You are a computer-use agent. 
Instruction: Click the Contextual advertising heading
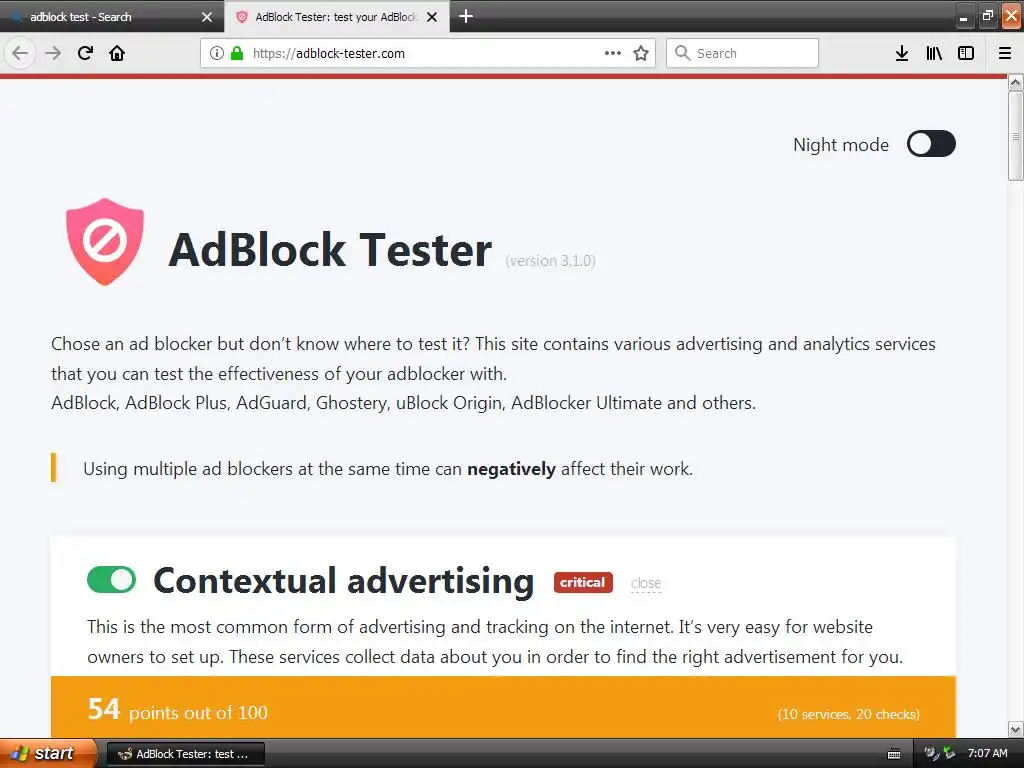tap(344, 580)
